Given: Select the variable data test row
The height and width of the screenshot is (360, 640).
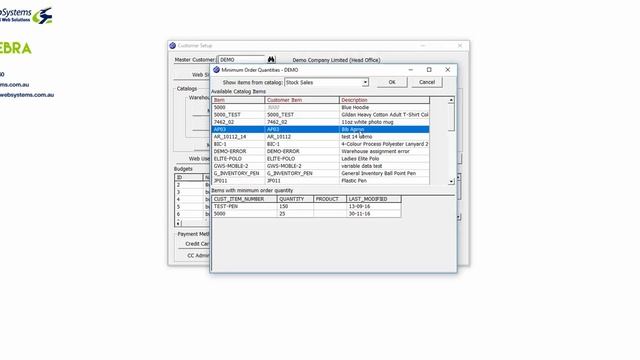Looking at the screenshot, I should [320, 166].
